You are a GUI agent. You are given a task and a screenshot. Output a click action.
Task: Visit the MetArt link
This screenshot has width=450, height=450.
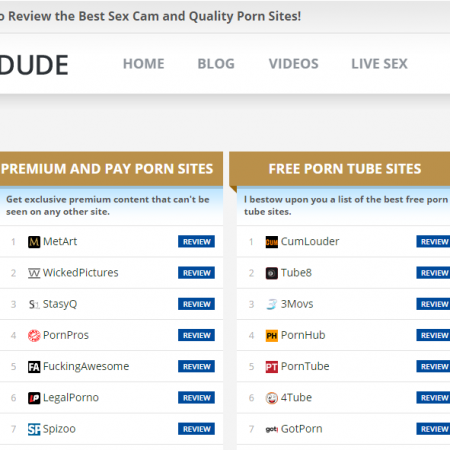(60, 241)
